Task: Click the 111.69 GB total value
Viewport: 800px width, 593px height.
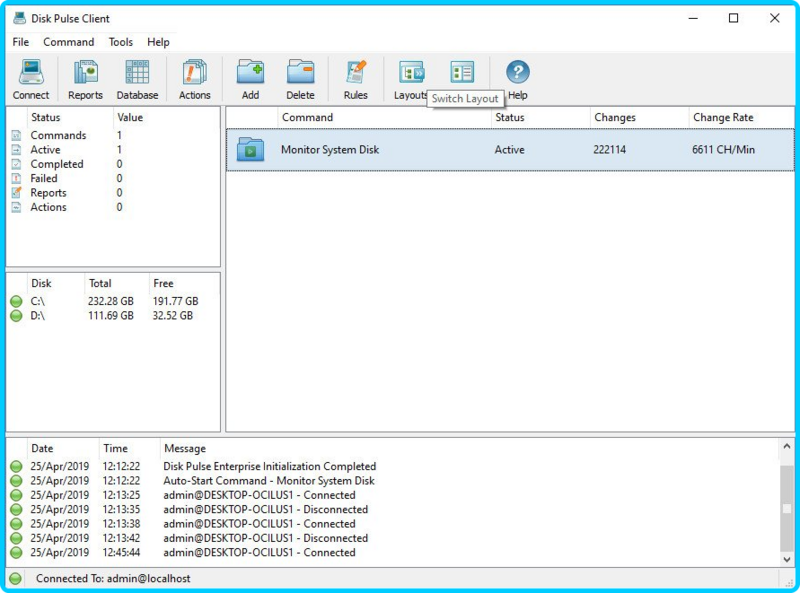Action: pyautogui.click(x=111, y=316)
